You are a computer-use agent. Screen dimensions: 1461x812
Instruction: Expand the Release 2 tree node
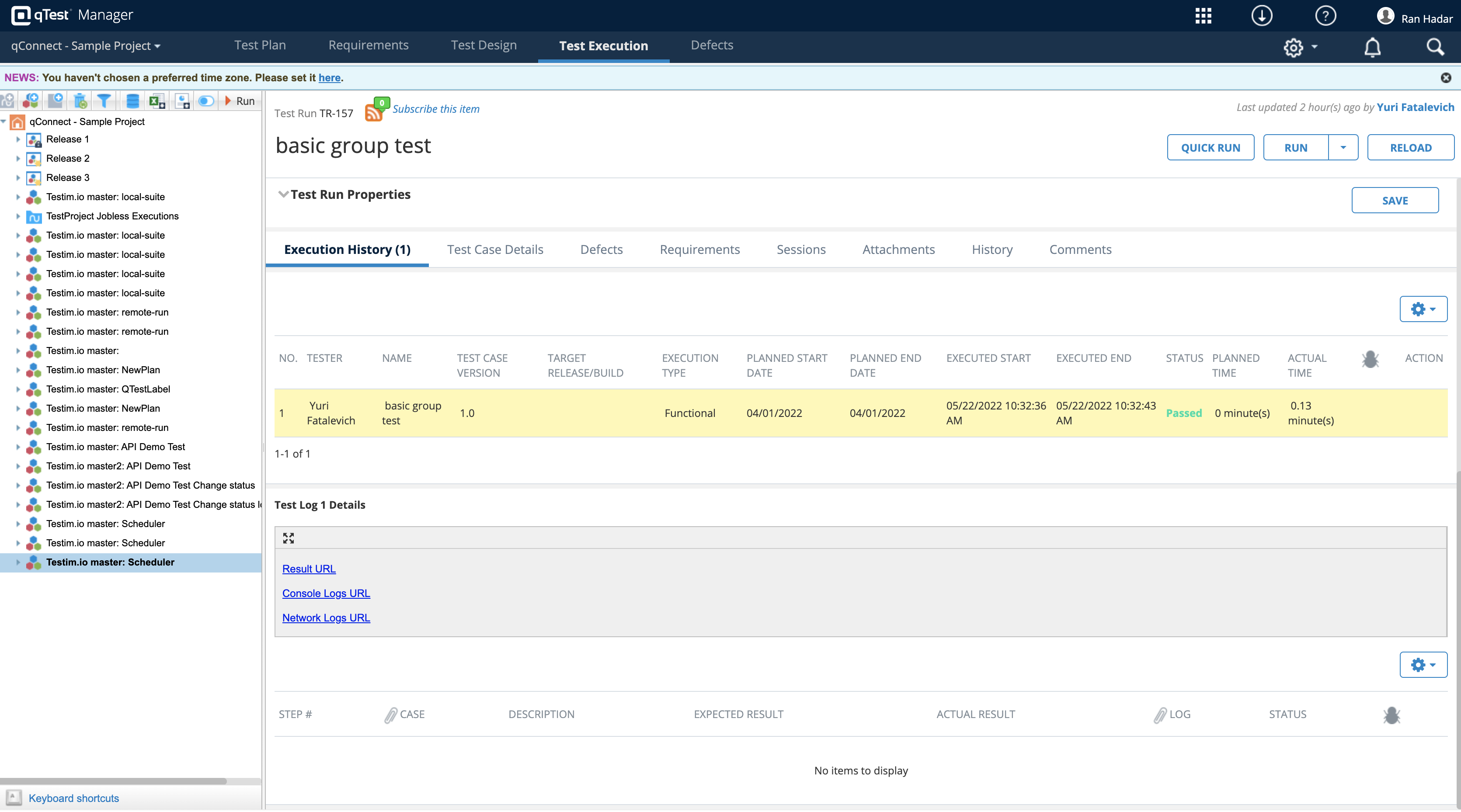[18, 159]
